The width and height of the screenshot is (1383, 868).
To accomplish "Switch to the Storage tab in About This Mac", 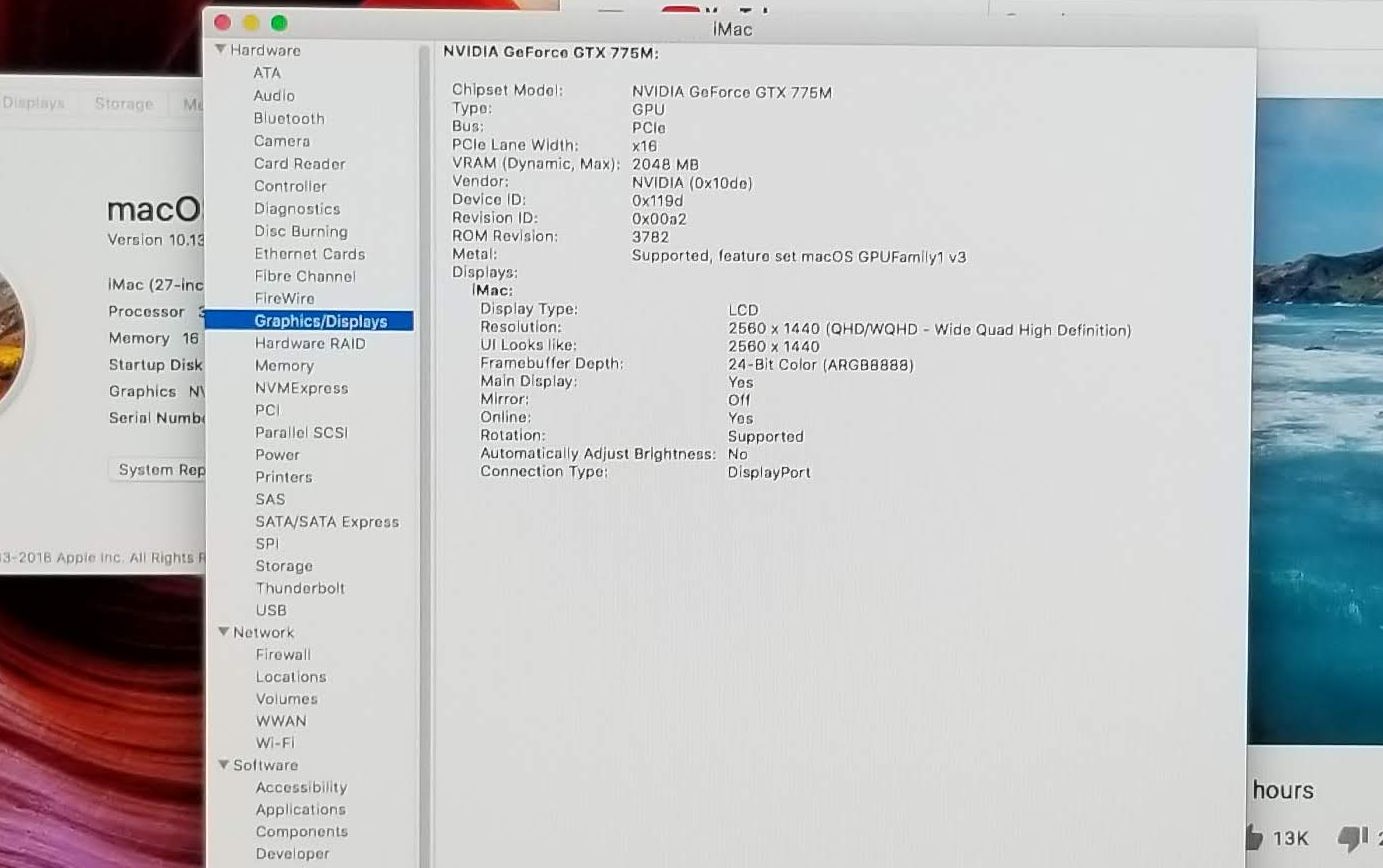I will point(124,104).
